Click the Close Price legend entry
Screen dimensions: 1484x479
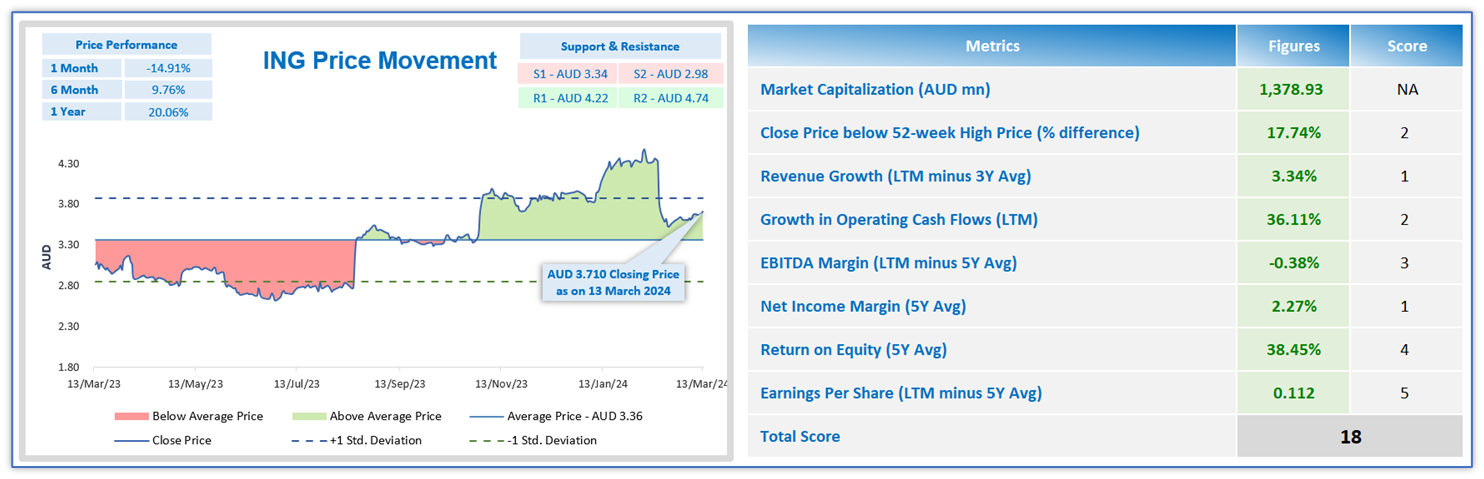(163, 440)
